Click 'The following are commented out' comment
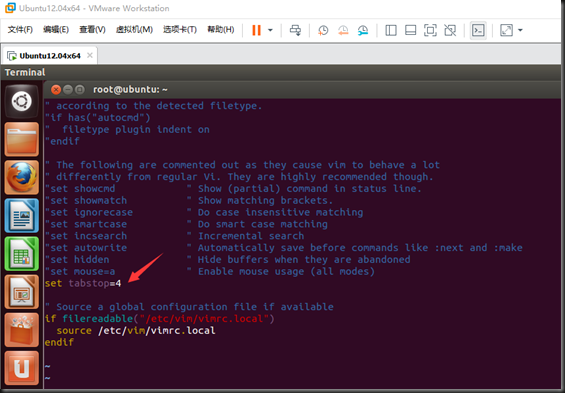The image size is (565, 393). tap(243, 165)
